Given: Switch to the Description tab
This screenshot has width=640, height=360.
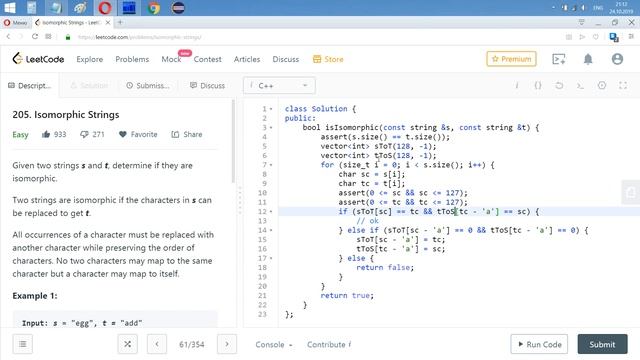Looking at the screenshot, I should click(x=29, y=86).
